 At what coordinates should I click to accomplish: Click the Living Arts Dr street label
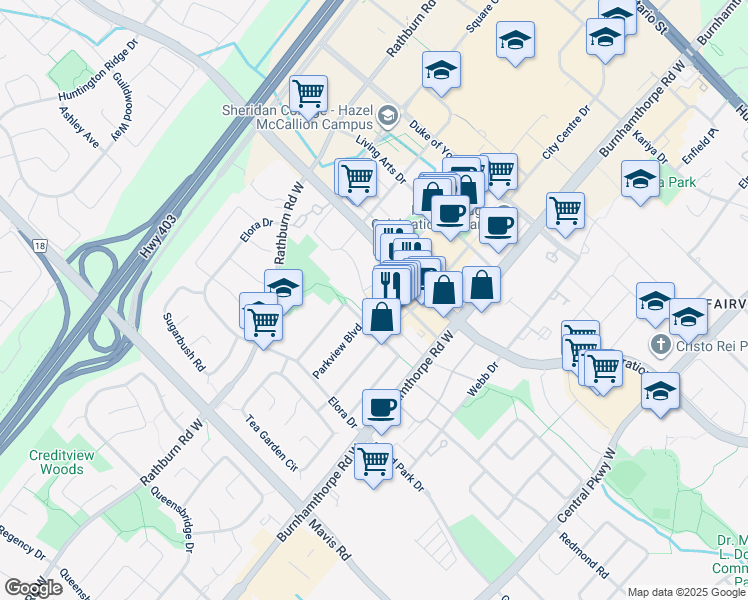pyautogui.click(x=381, y=159)
